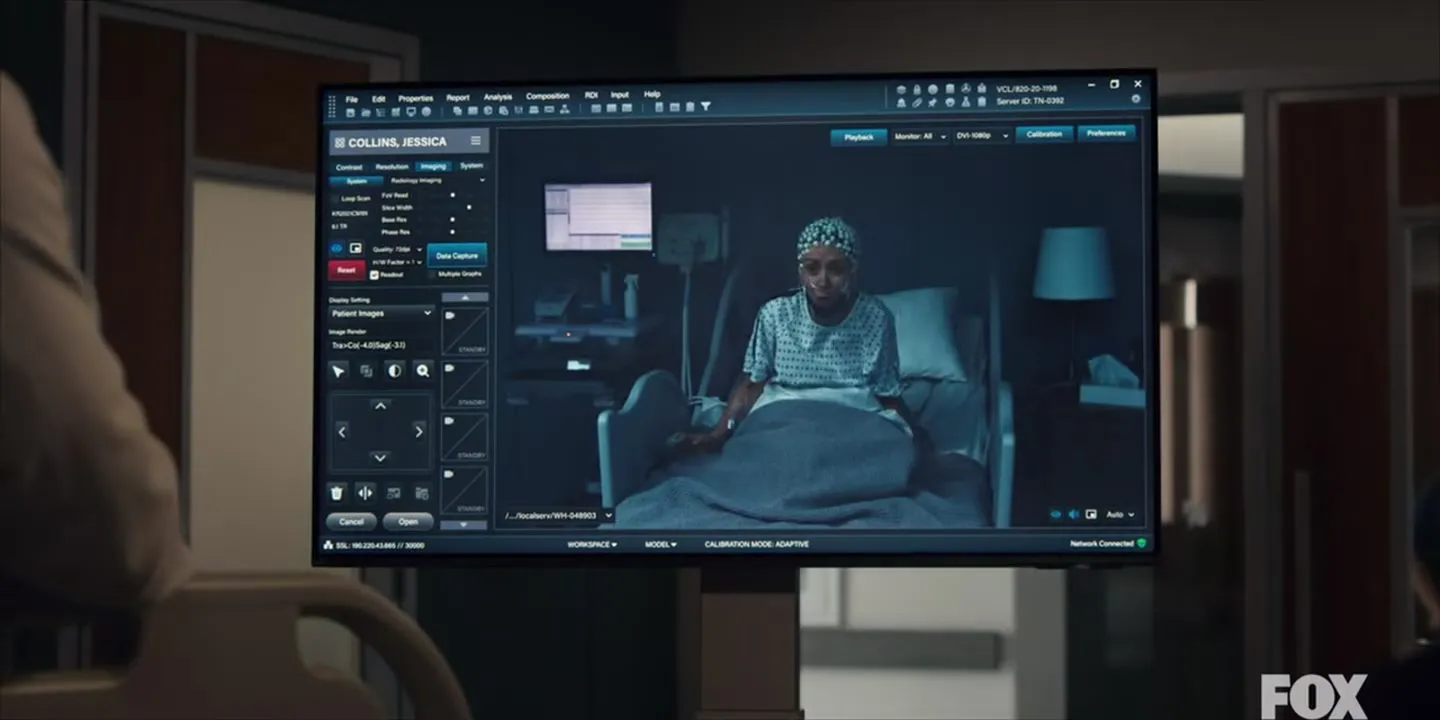Select the Imaging tab
This screenshot has height=720, width=1440.
pyautogui.click(x=433, y=167)
